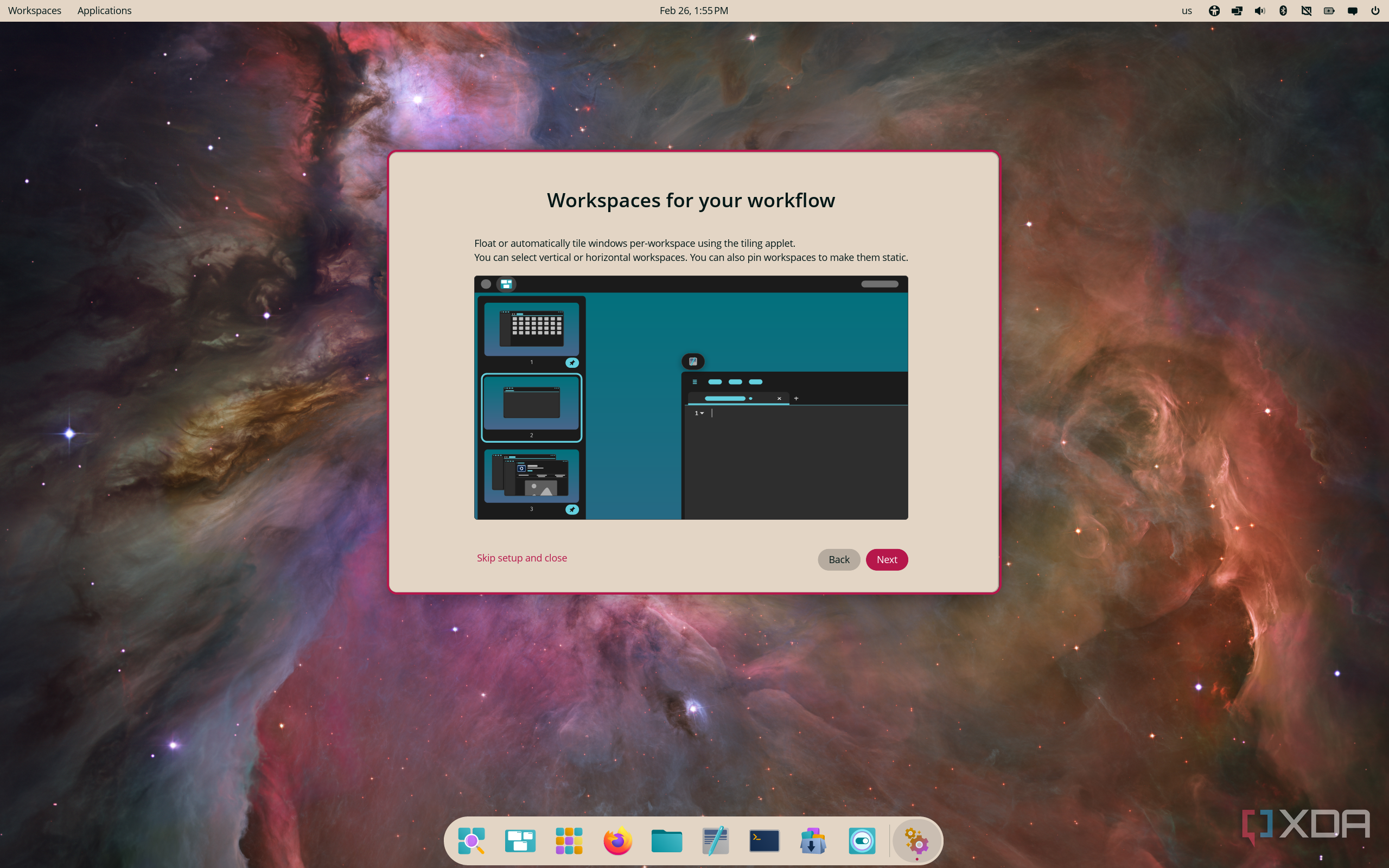The width and height of the screenshot is (1389, 868).
Task: Open the date and time calendar
Action: click(x=693, y=10)
